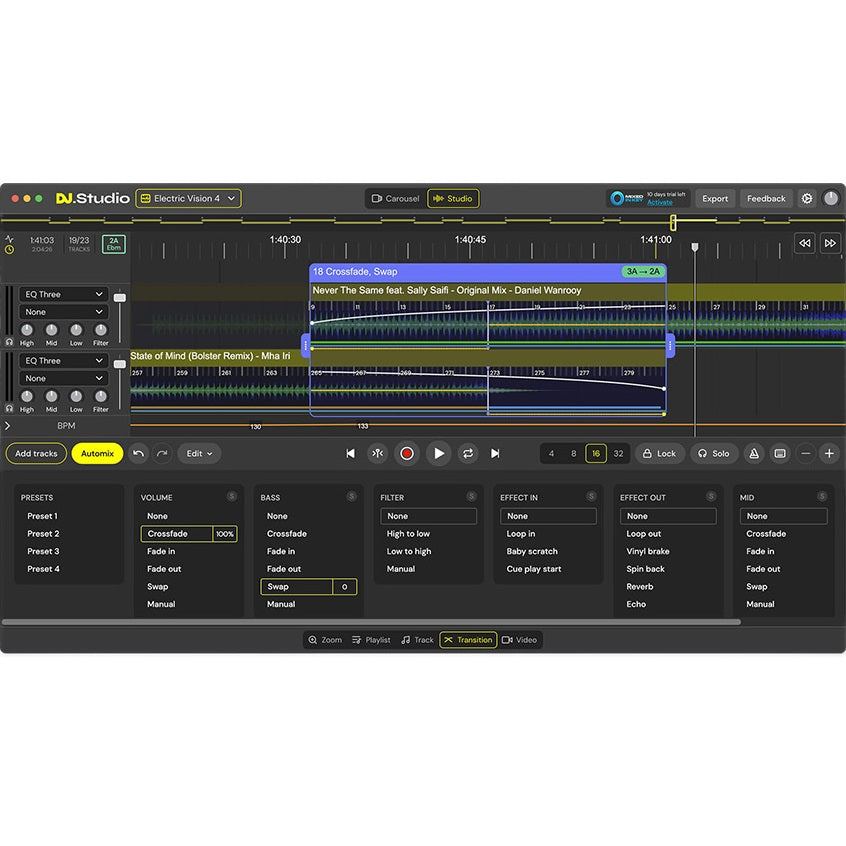Viewport: 846px width, 846px height.
Task: Click top track volume fader
Action: tap(120, 298)
